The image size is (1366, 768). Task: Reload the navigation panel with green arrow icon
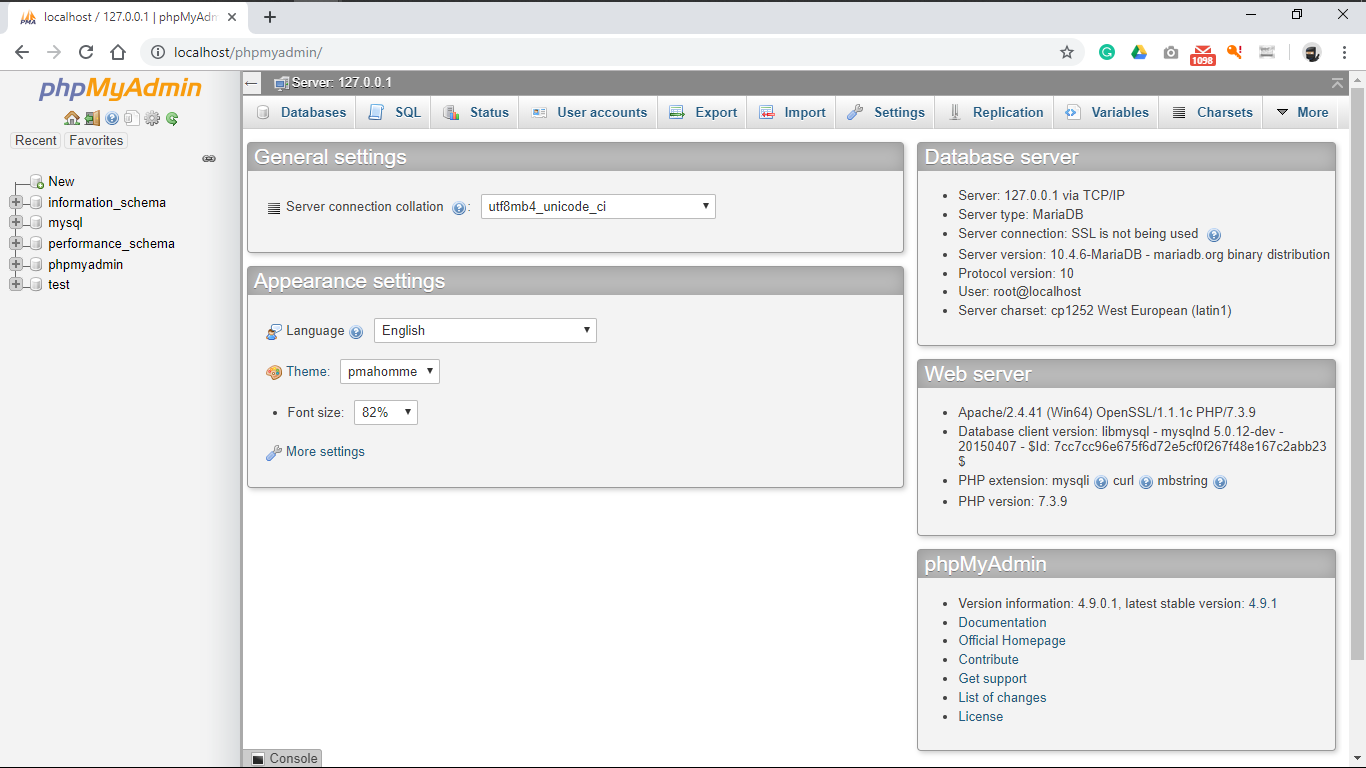click(172, 118)
